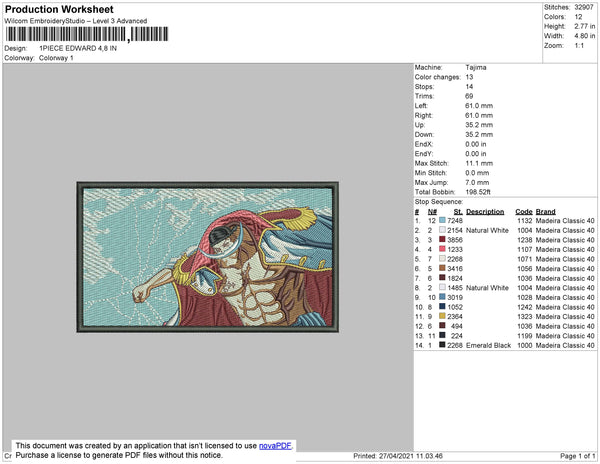Click thread code '1132'

(x=525, y=221)
